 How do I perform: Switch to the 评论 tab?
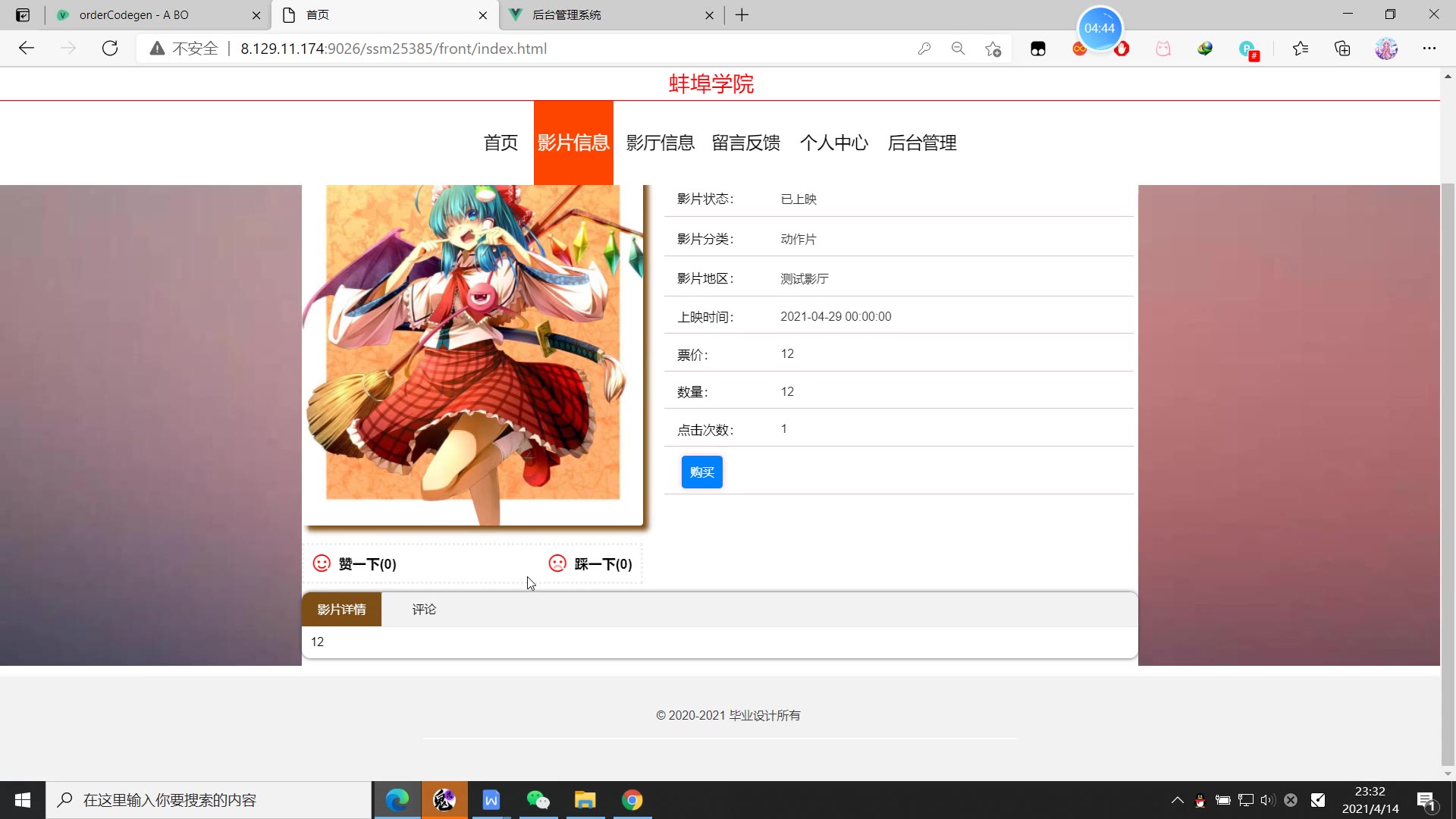424,610
